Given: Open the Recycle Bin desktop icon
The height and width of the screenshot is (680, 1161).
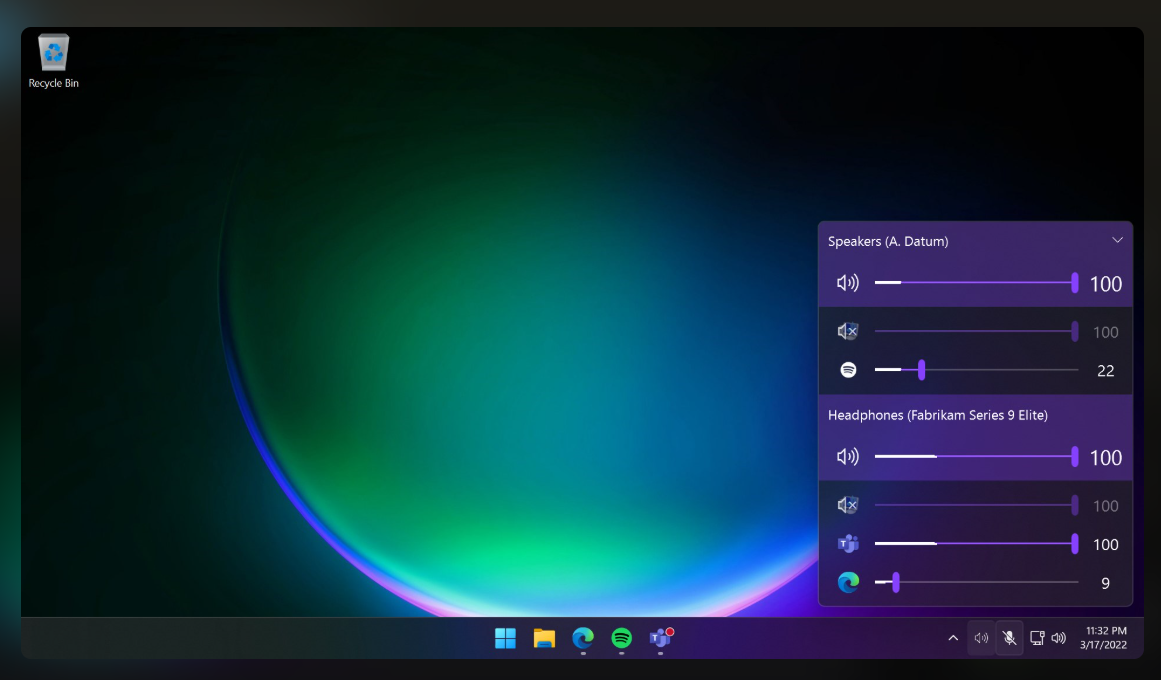Looking at the screenshot, I should point(53,61).
